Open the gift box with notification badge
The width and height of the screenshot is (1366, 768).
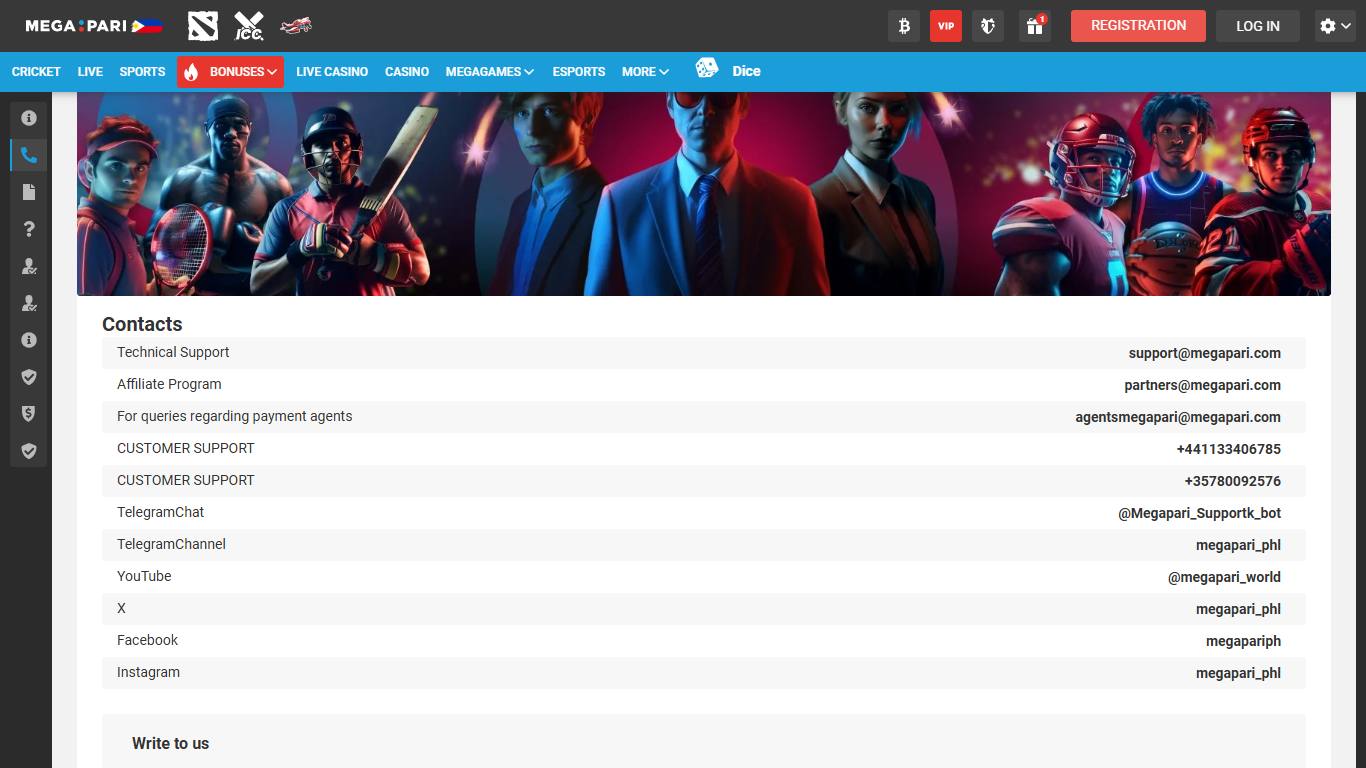[1035, 26]
